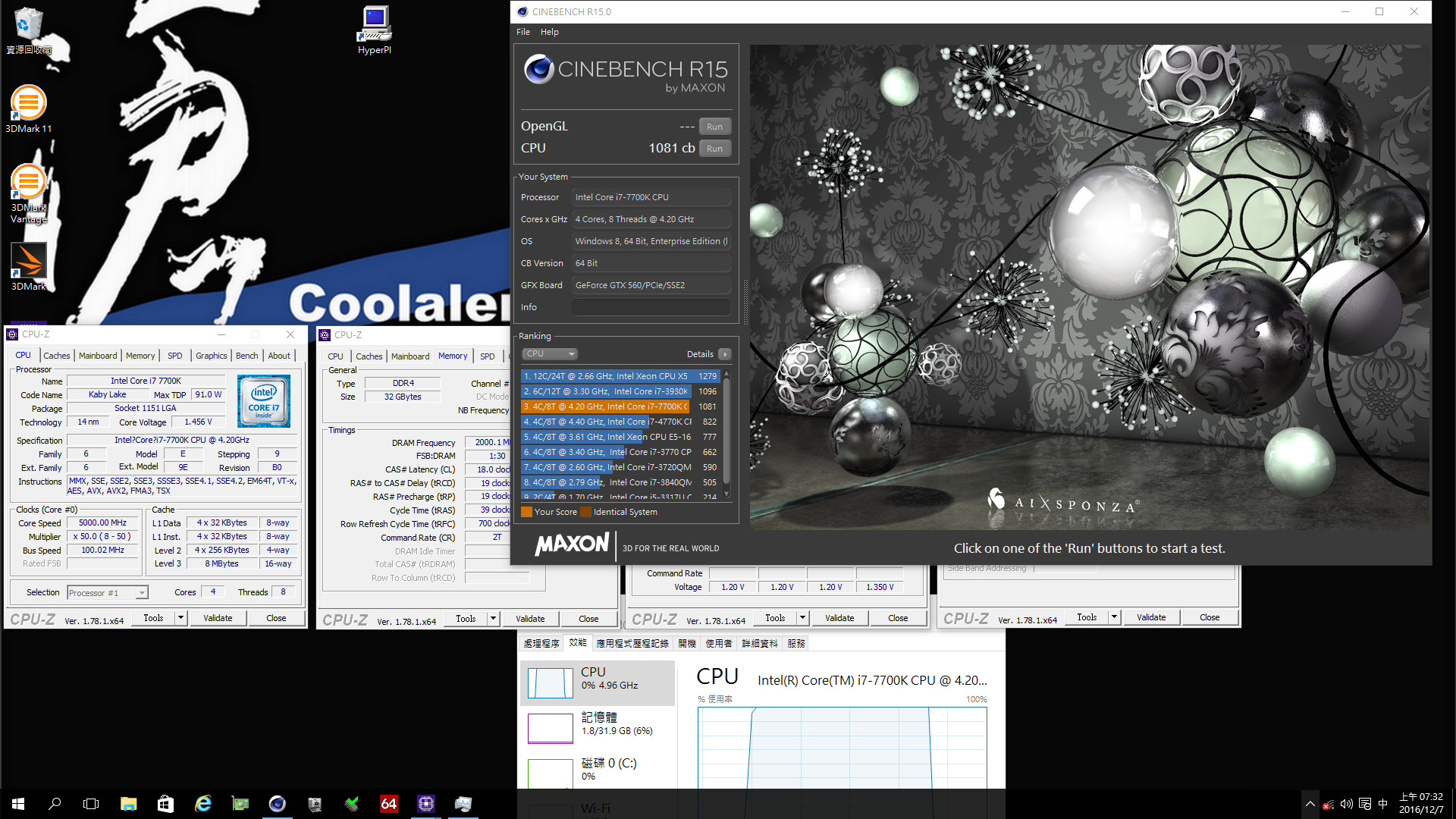The width and height of the screenshot is (1456, 819).
Task: Open the Windows Store taskbar icon
Action: tap(165, 804)
